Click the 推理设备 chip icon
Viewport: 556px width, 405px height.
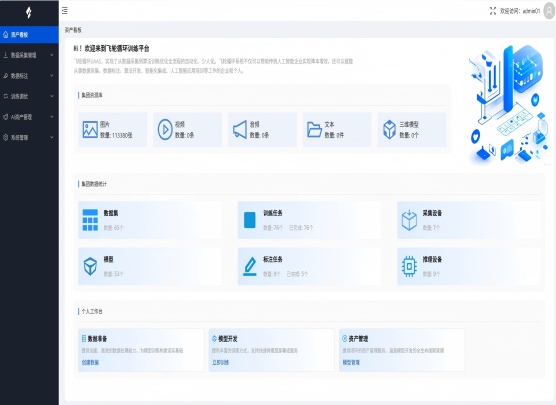click(409, 266)
